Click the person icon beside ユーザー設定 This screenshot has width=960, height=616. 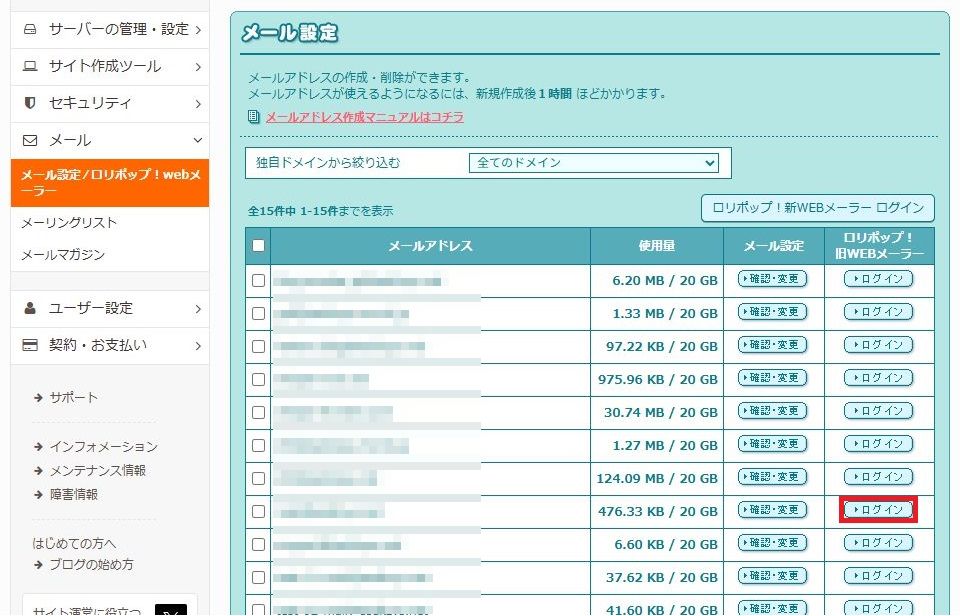30,308
